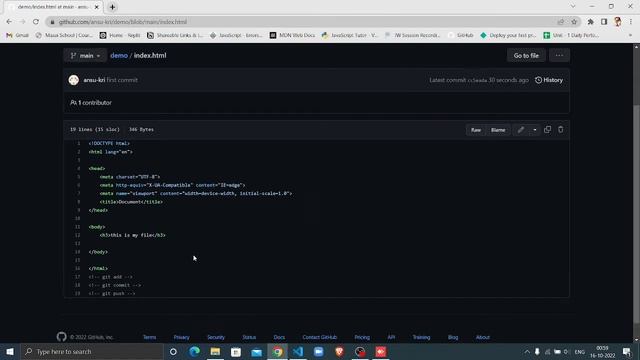Open the Docs footer link
Image resolution: width=640 pixels, height=360 pixels.
click(279, 337)
